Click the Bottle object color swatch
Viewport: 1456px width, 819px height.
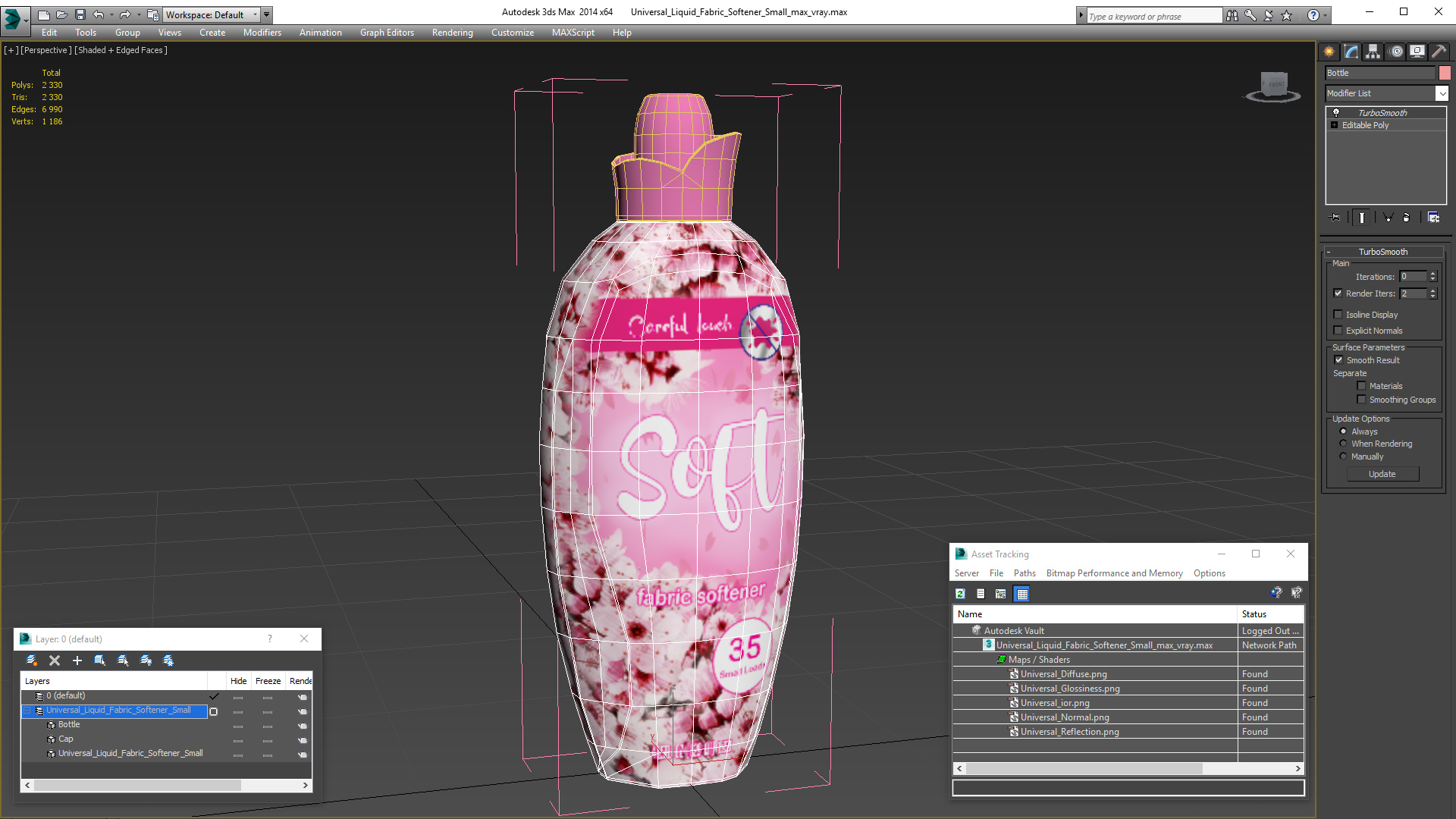pyautogui.click(x=1445, y=73)
